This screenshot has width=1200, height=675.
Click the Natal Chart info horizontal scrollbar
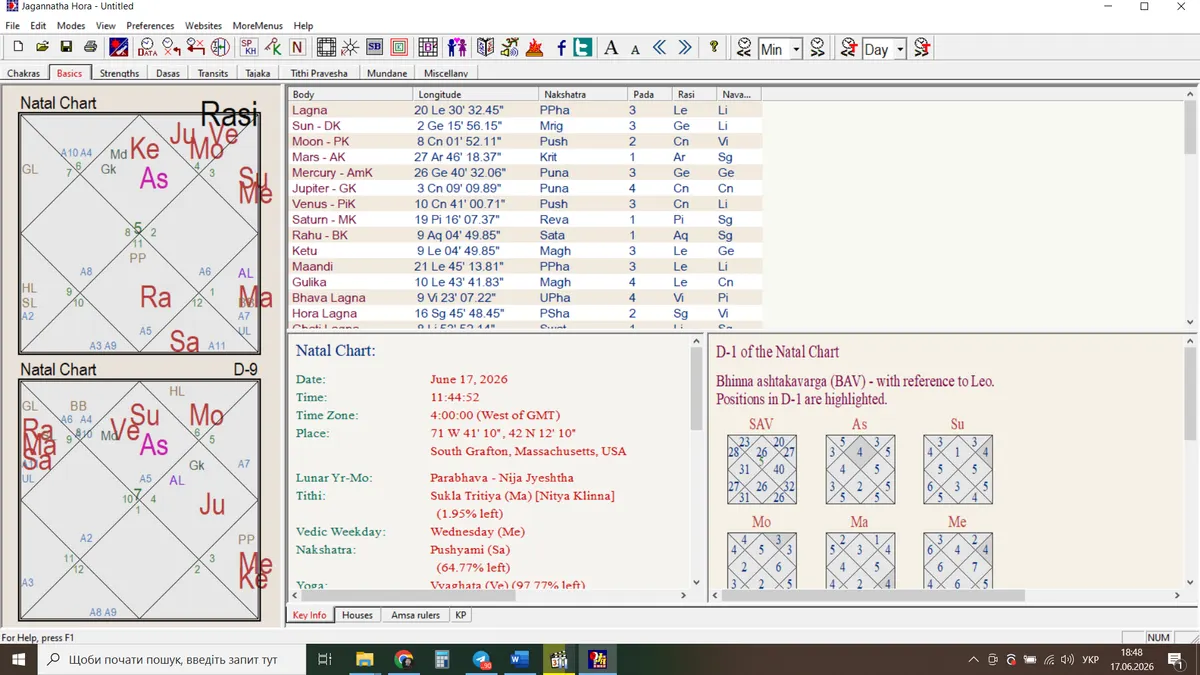pos(490,595)
